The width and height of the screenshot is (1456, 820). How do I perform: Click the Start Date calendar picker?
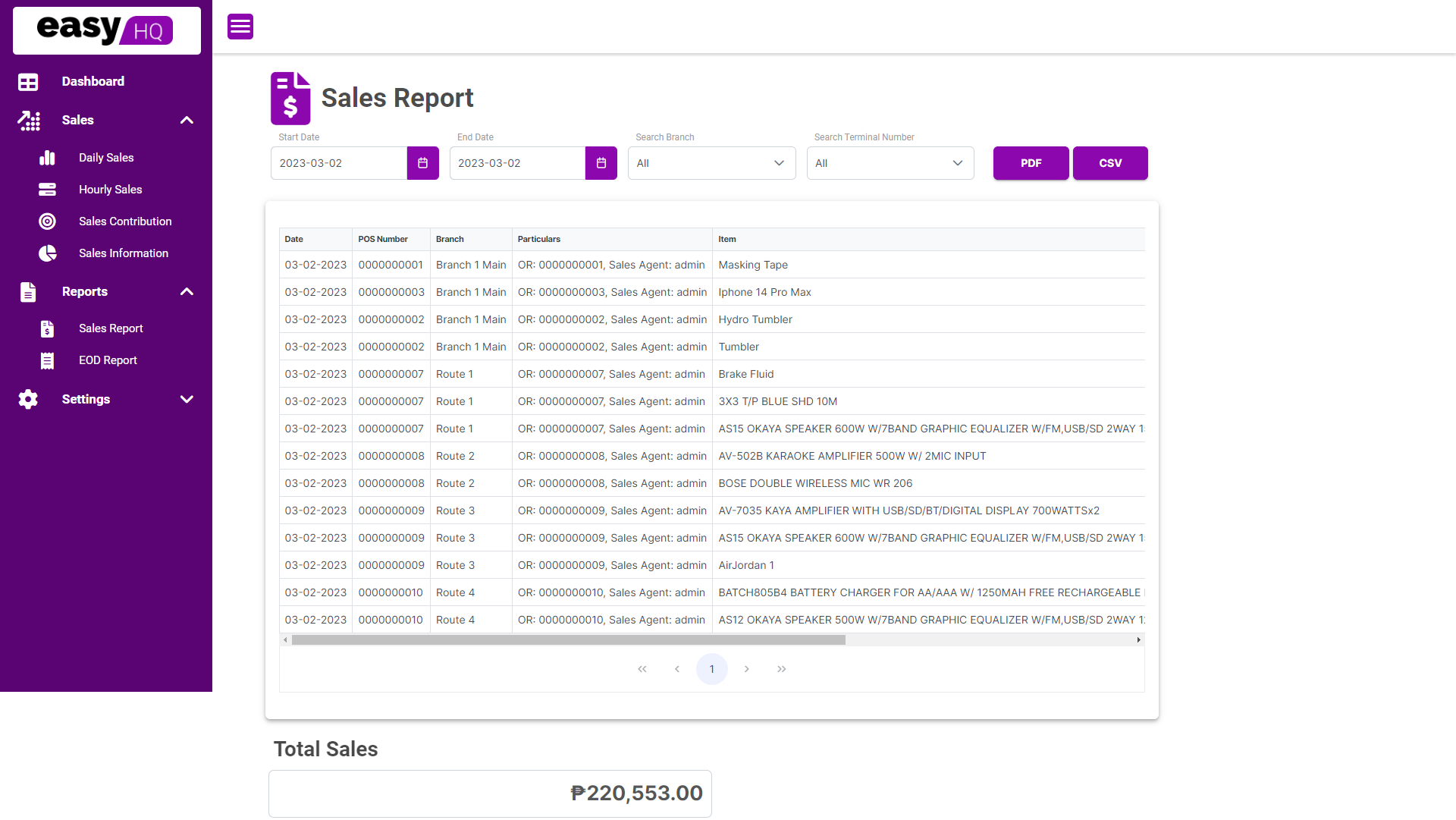coord(422,163)
